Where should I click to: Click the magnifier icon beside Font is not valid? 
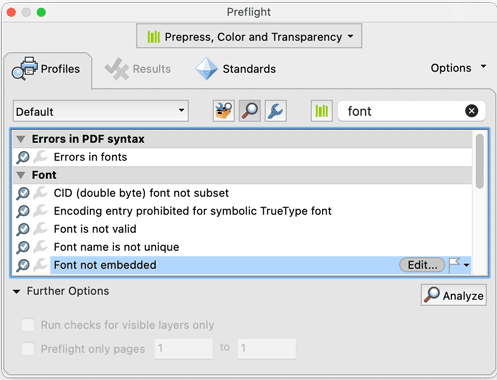[23, 229]
